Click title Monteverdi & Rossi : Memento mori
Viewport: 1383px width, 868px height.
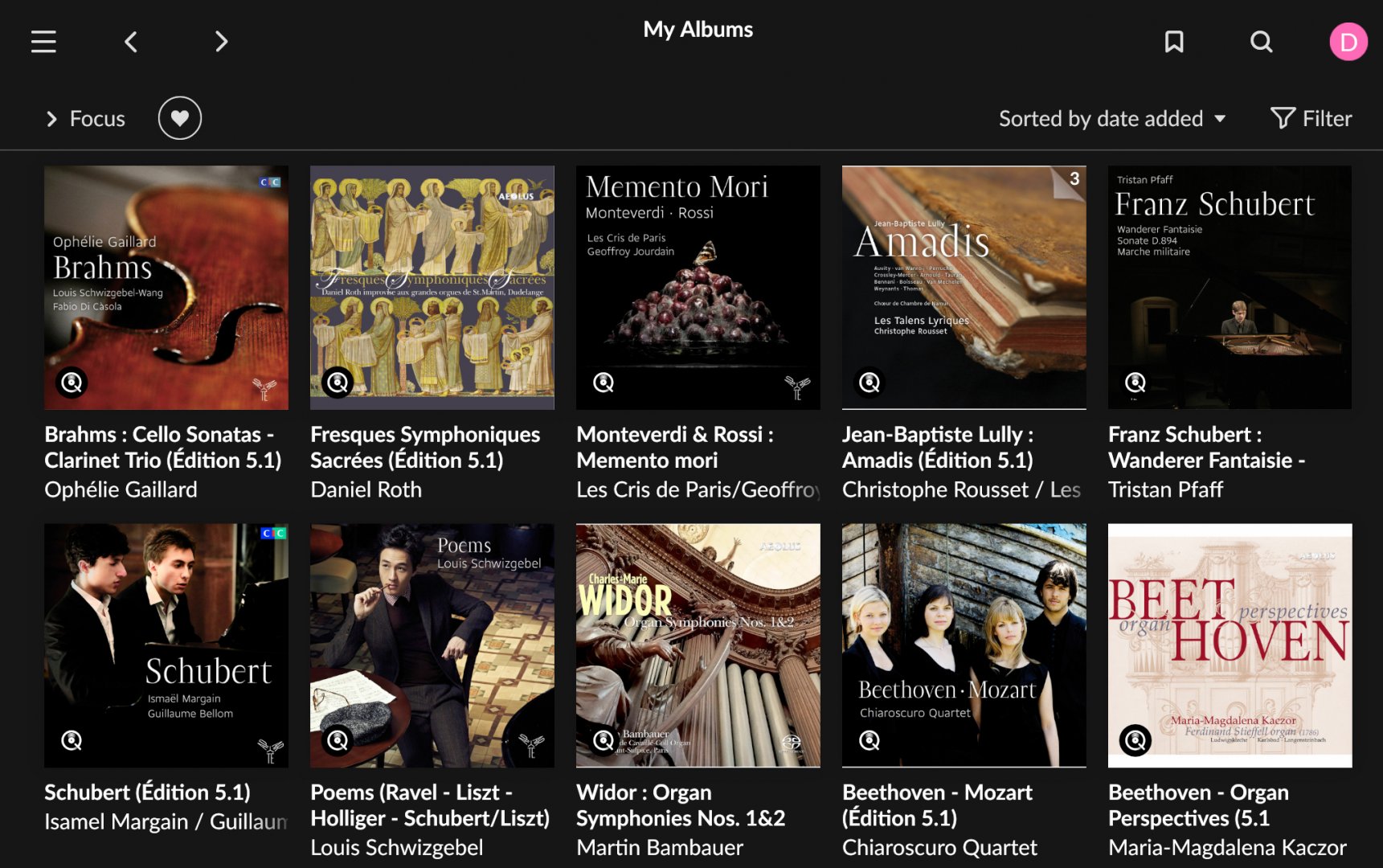coord(675,447)
